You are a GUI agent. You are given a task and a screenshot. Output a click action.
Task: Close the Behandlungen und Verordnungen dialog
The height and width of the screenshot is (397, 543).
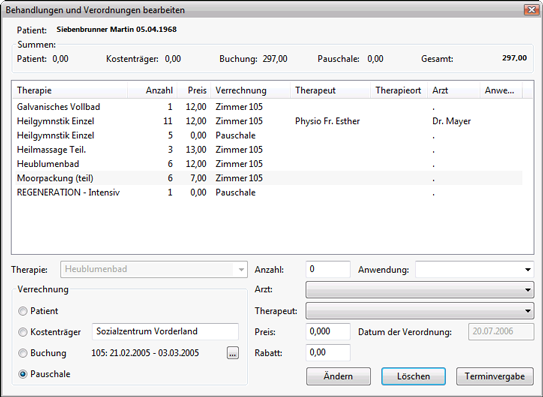pos(531,10)
